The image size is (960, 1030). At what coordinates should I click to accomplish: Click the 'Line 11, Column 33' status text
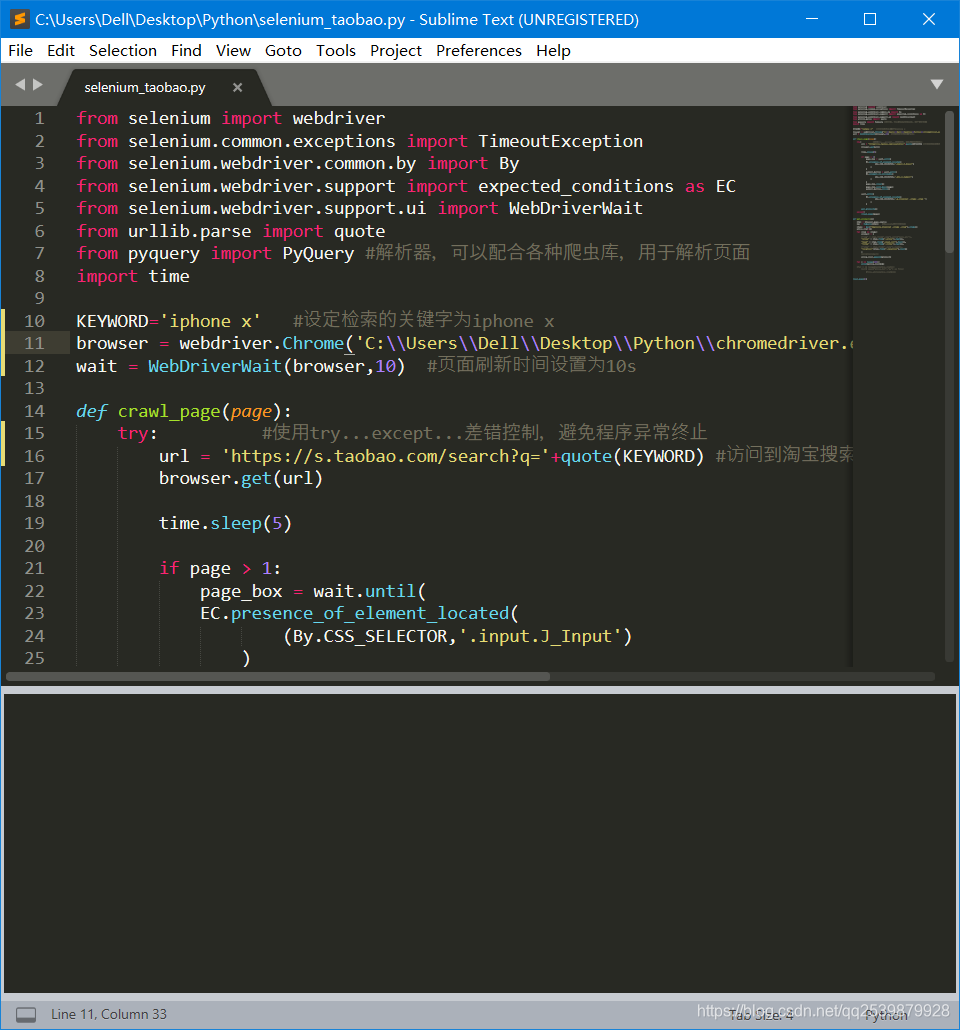[x=109, y=1014]
